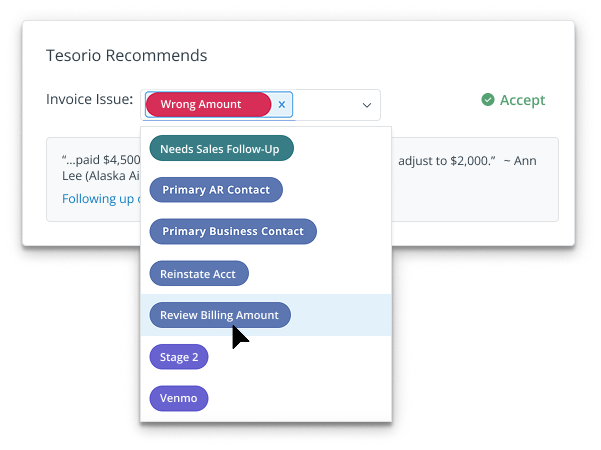
Task: Remove the Wrong Amount tag with x
Action: tap(282, 104)
